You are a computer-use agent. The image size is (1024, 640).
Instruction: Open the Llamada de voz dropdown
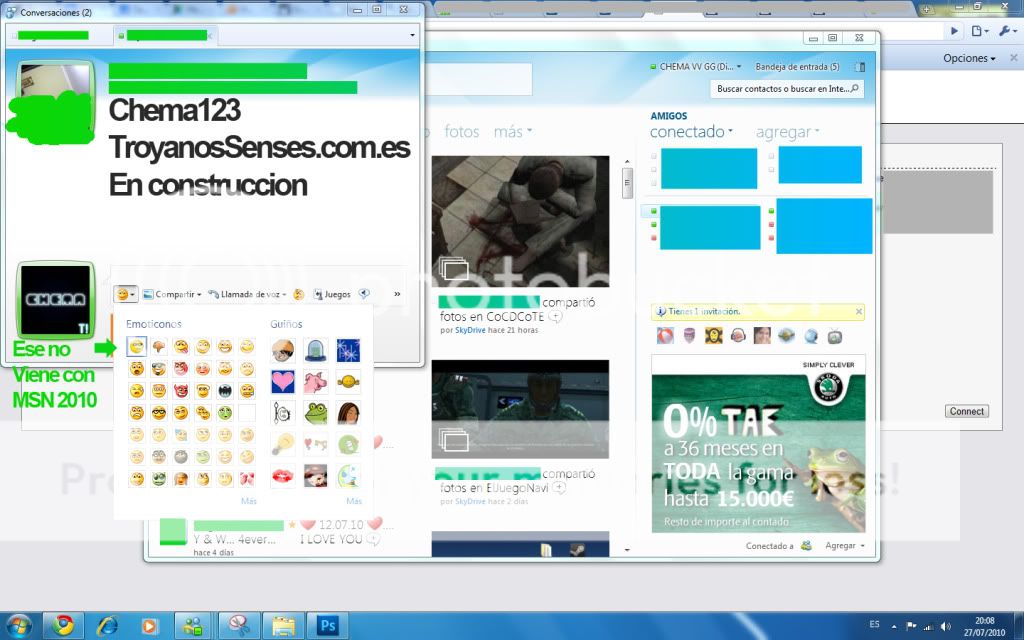click(x=248, y=295)
